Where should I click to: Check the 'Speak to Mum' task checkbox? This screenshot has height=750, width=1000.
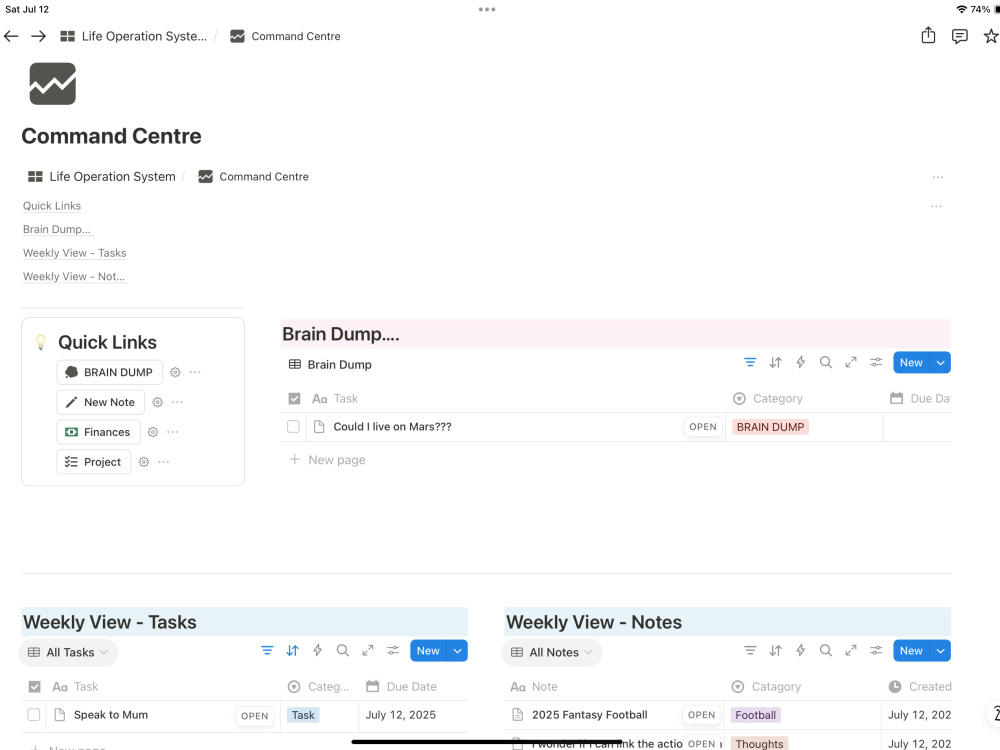pos(34,715)
